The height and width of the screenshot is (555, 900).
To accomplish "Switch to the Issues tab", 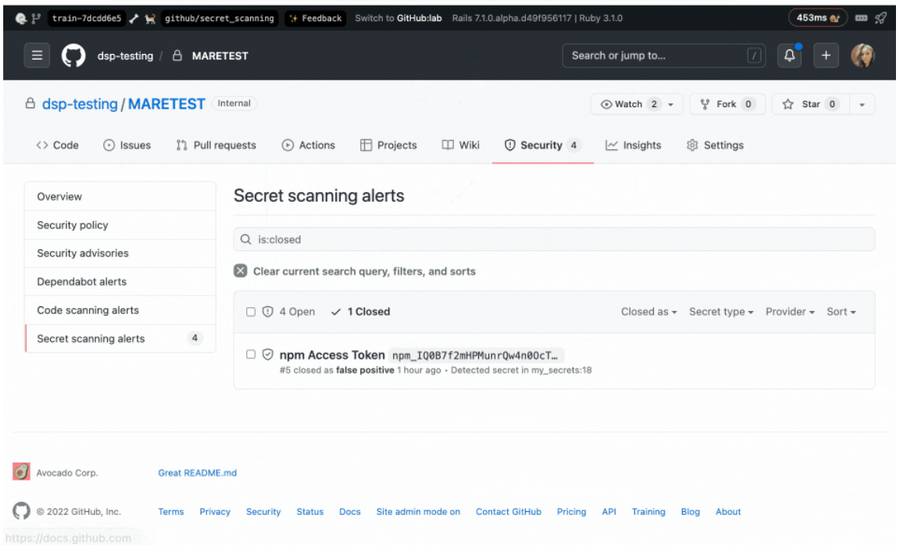I will pos(127,145).
